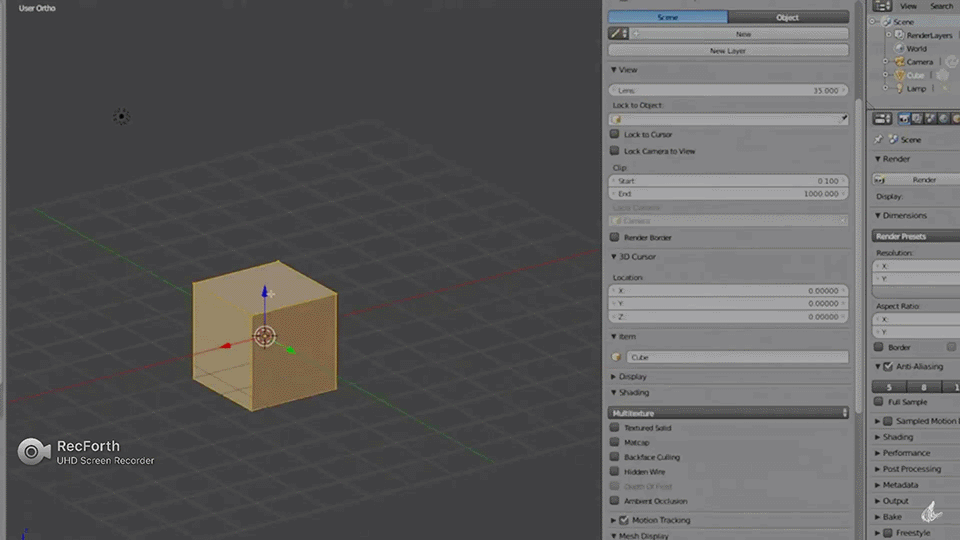This screenshot has height=540, width=960.
Task: Enable the Matcap checkbox
Action: pos(615,442)
